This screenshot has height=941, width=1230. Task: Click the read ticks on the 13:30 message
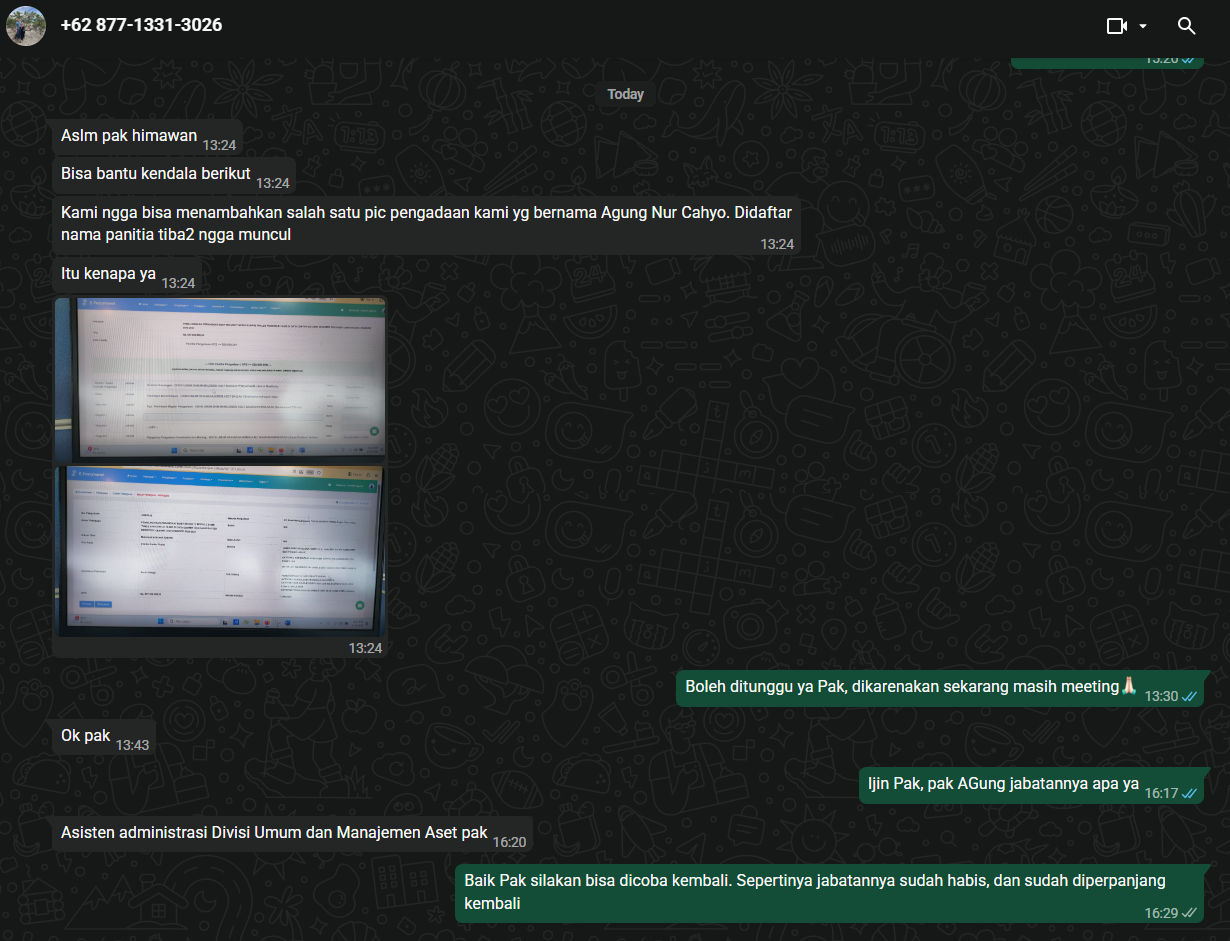[x=1189, y=696]
